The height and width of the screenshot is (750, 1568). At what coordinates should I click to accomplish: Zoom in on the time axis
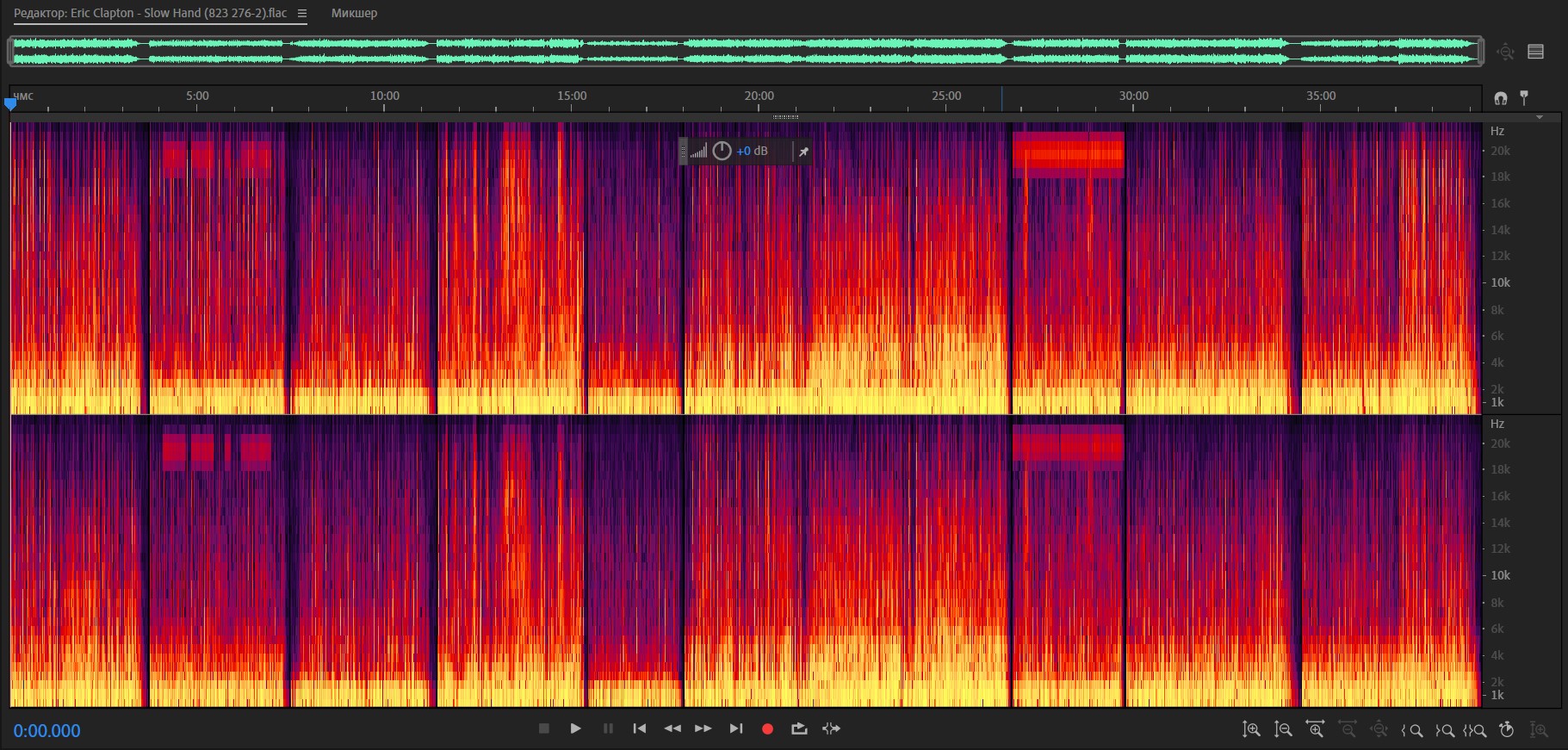1315,729
